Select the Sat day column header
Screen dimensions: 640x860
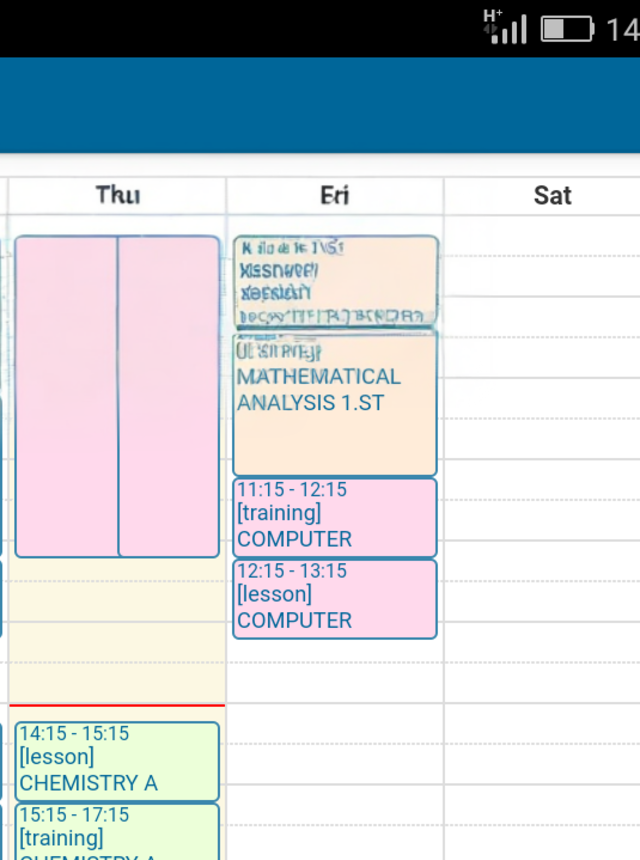pyautogui.click(x=552, y=195)
